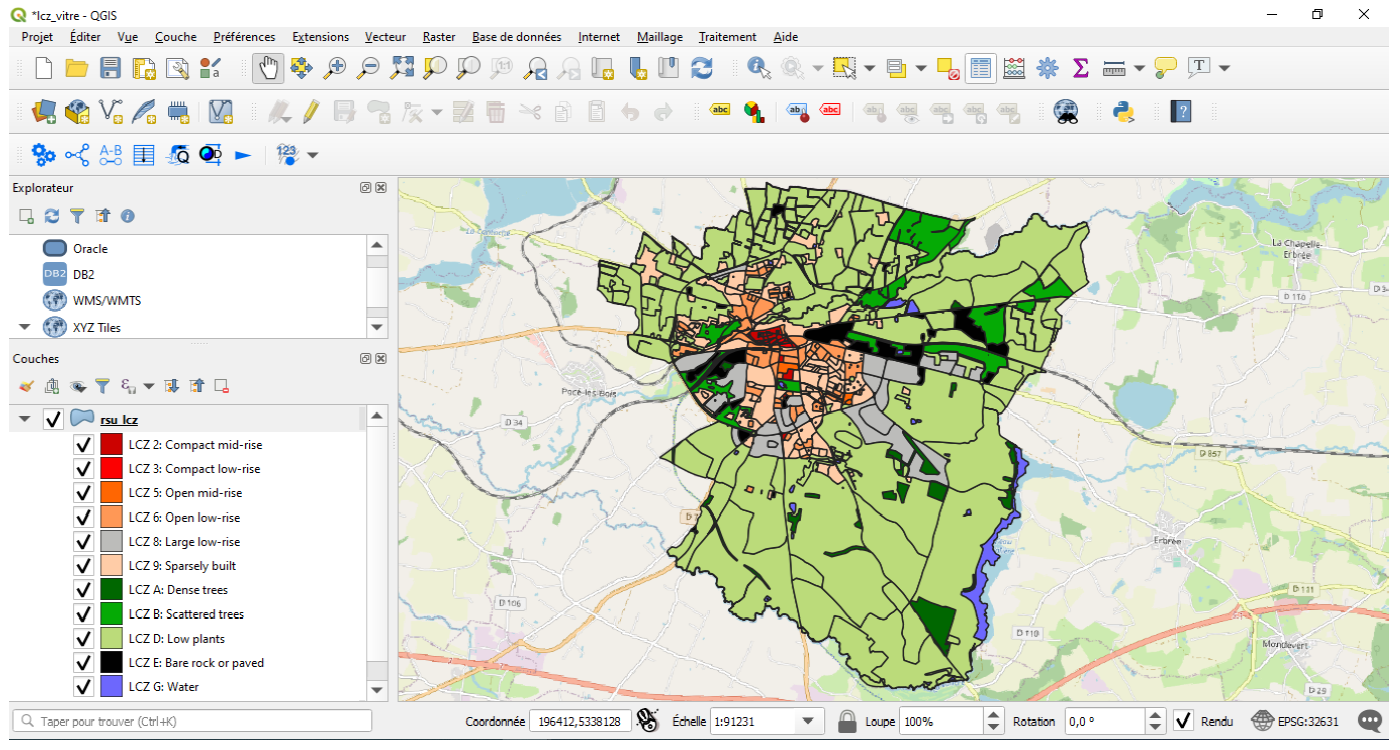The width and height of the screenshot is (1400, 750).
Task: Uncheck the LCZ A: Dense trees layer
Action: coord(83,589)
